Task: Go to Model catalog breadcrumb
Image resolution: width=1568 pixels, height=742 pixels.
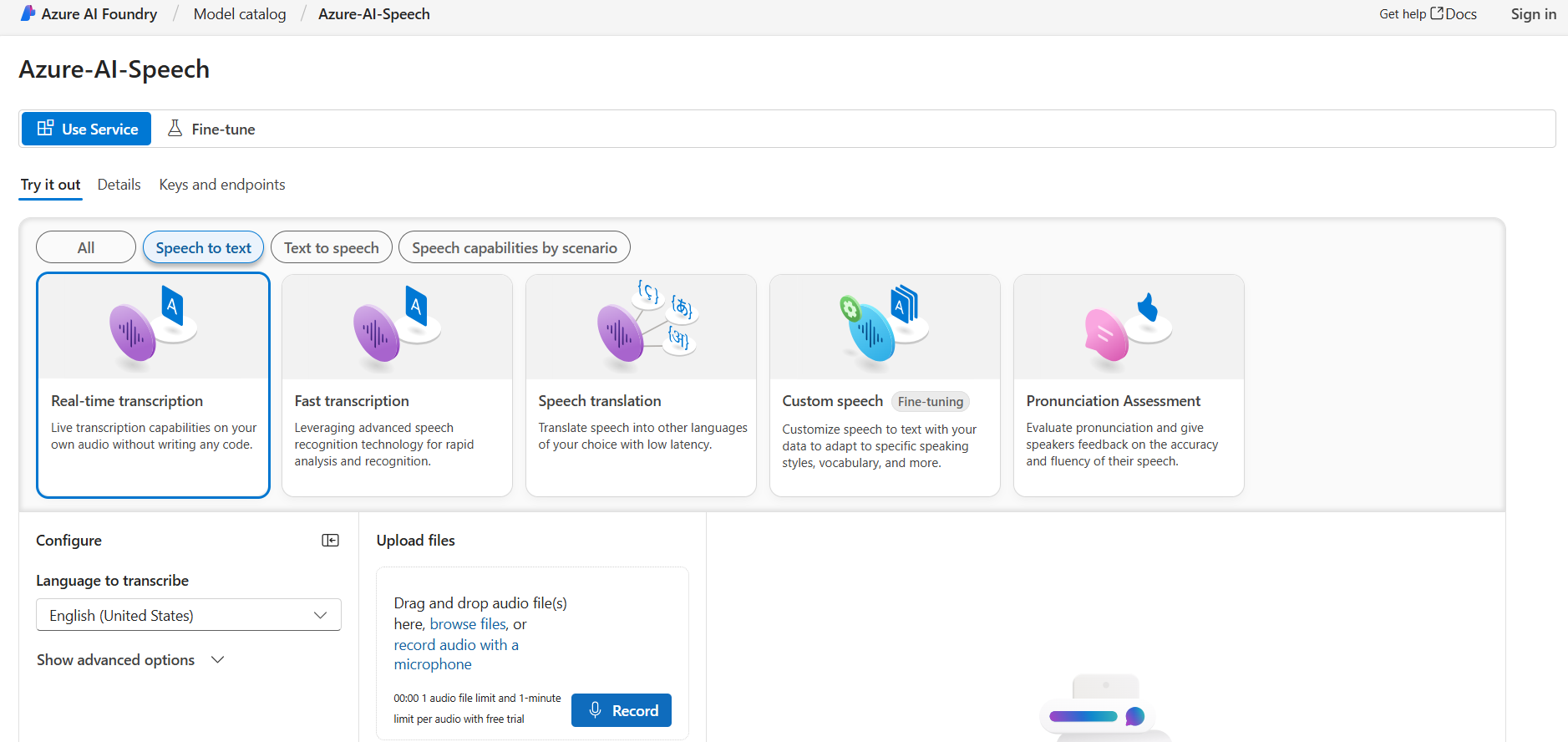Action: pyautogui.click(x=240, y=13)
